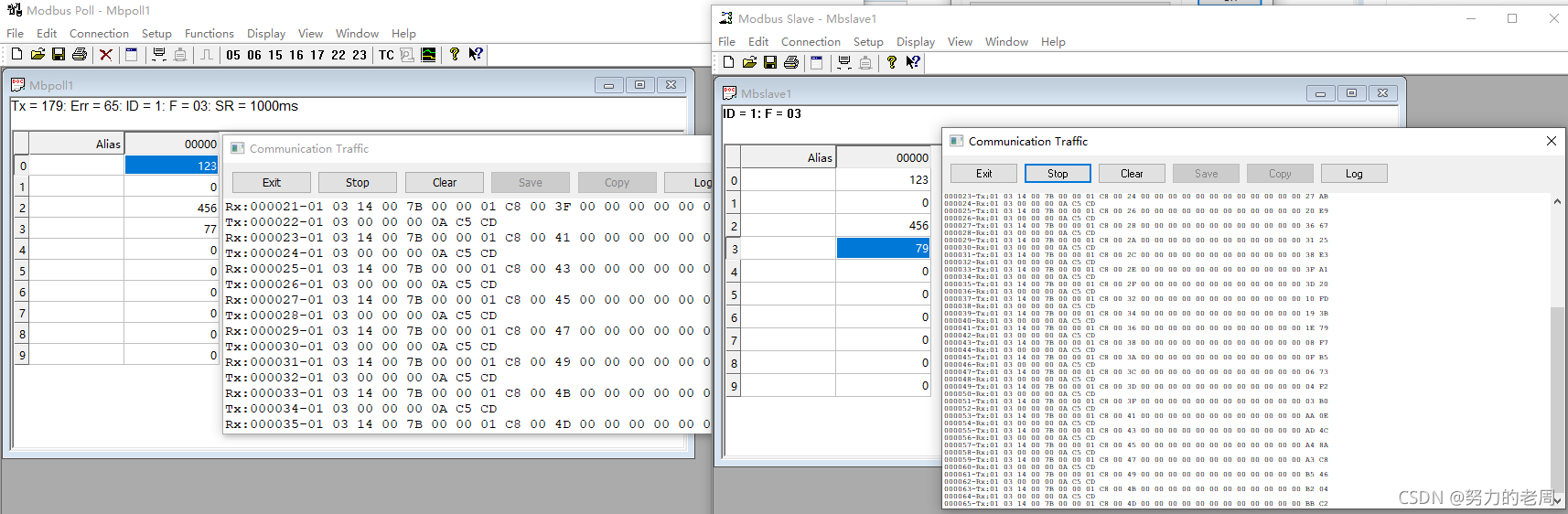Click the Alias column header in Mbpoll1
The image size is (1568, 514).
click(x=77, y=144)
